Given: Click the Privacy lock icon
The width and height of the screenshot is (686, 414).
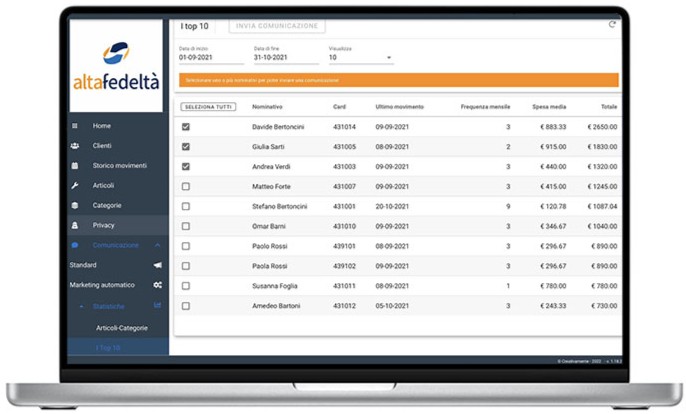Looking at the screenshot, I should tap(75, 225).
